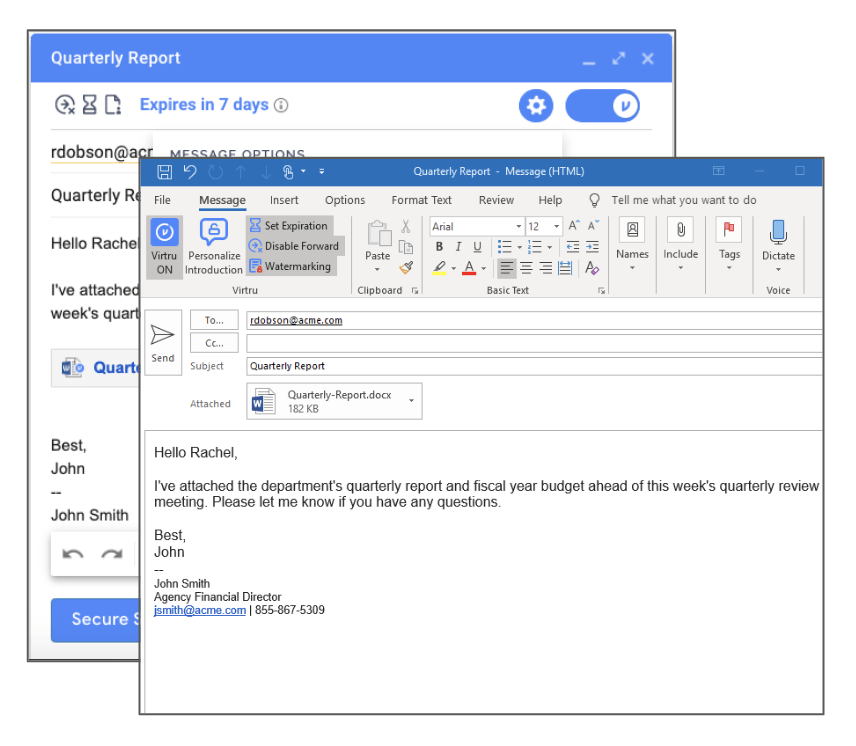Click the touch/mouse mode icon in Outlook title bar
This screenshot has height=746, width=856.
pyautogui.click(x=288, y=172)
